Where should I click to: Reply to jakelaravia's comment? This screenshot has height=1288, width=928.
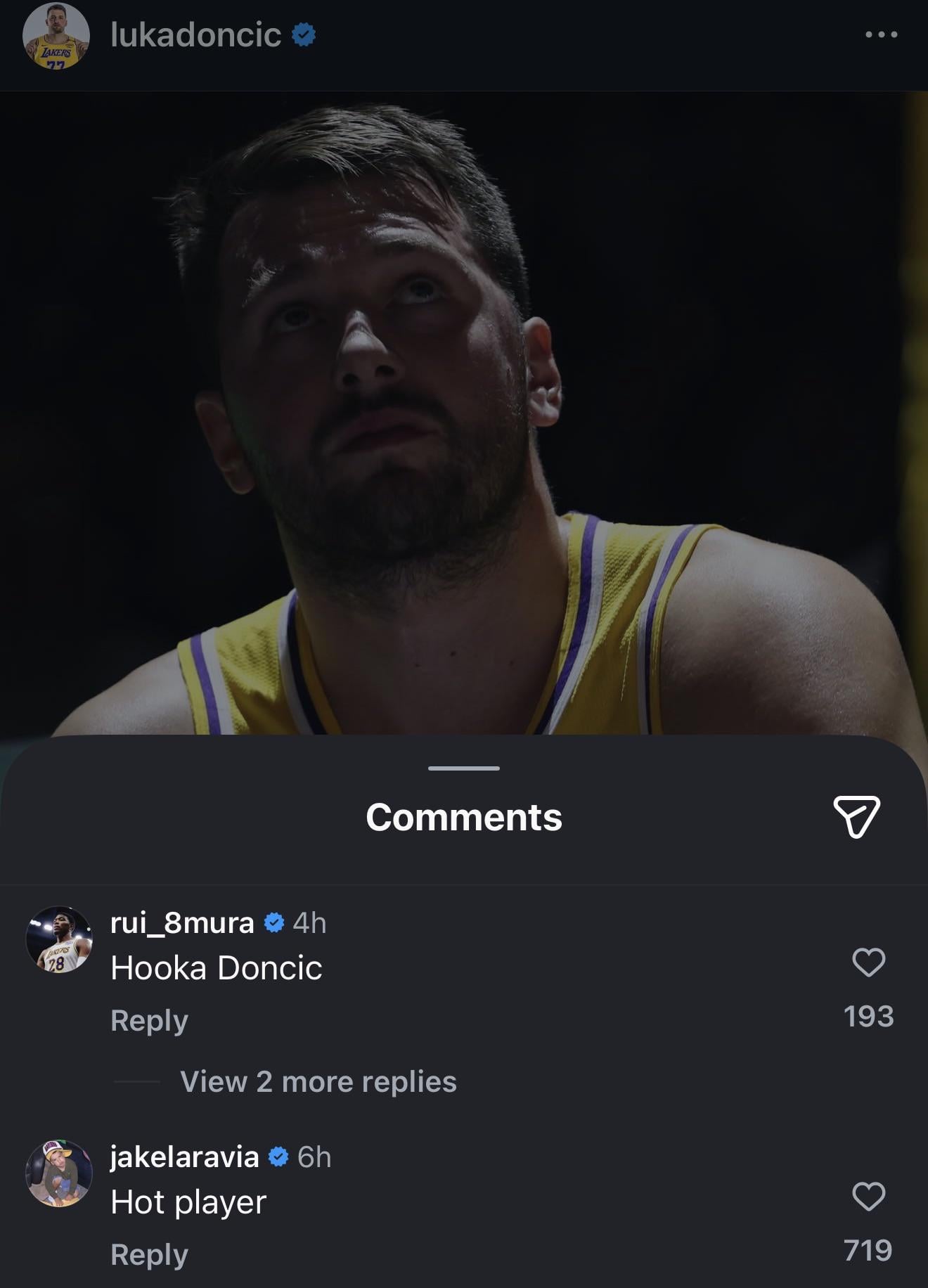coord(149,1254)
